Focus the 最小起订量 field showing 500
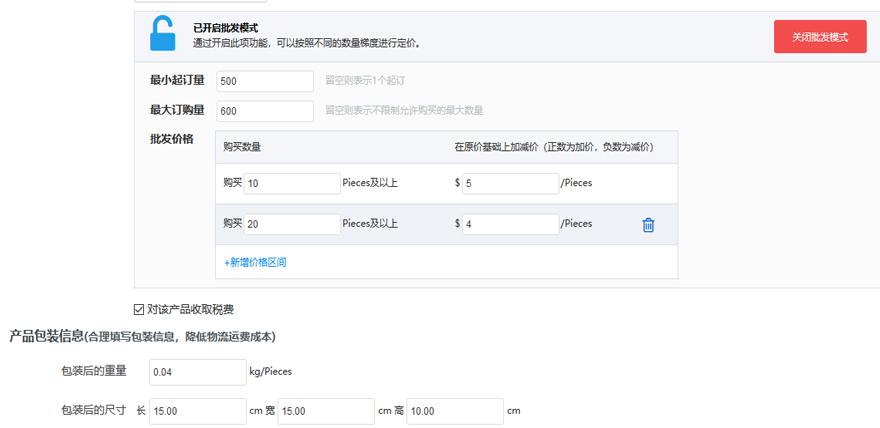 pyautogui.click(x=265, y=81)
